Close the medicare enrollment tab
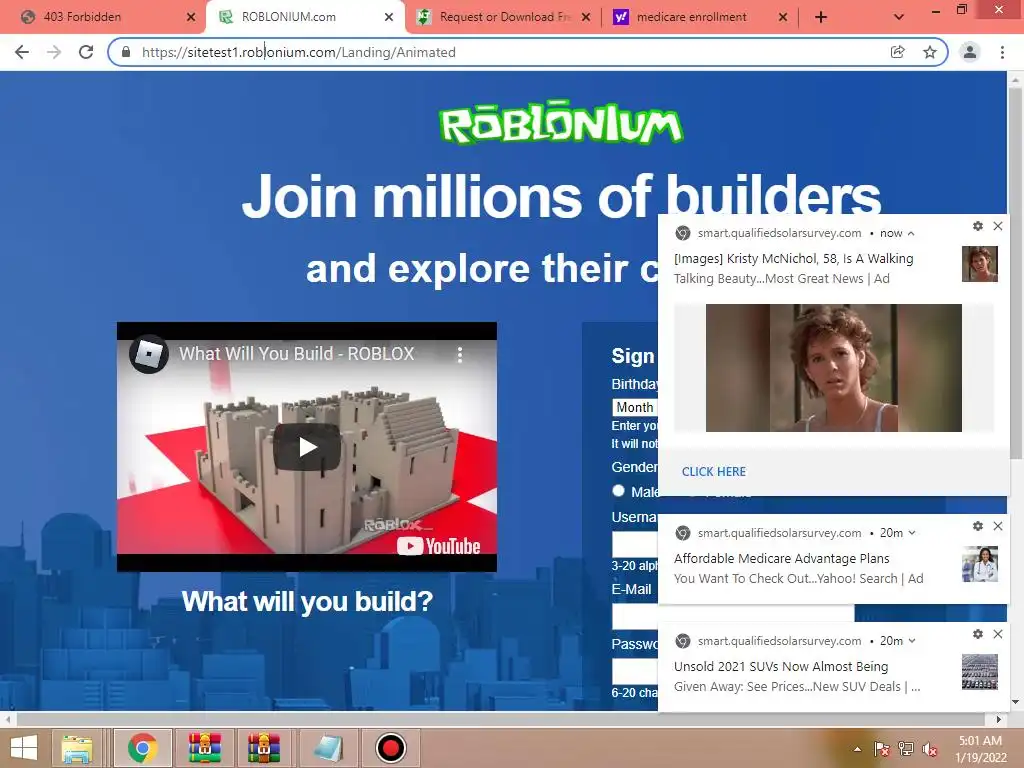The image size is (1024, 768). click(x=783, y=17)
